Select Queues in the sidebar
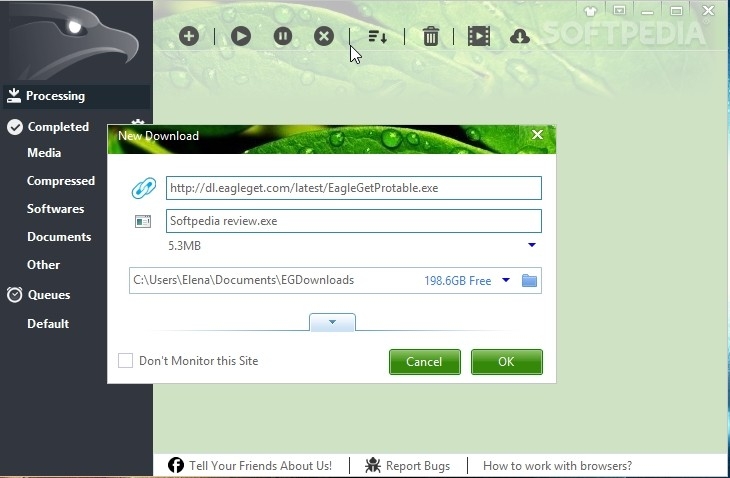Image resolution: width=730 pixels, height=478 pixels. (x=49, y=295)
